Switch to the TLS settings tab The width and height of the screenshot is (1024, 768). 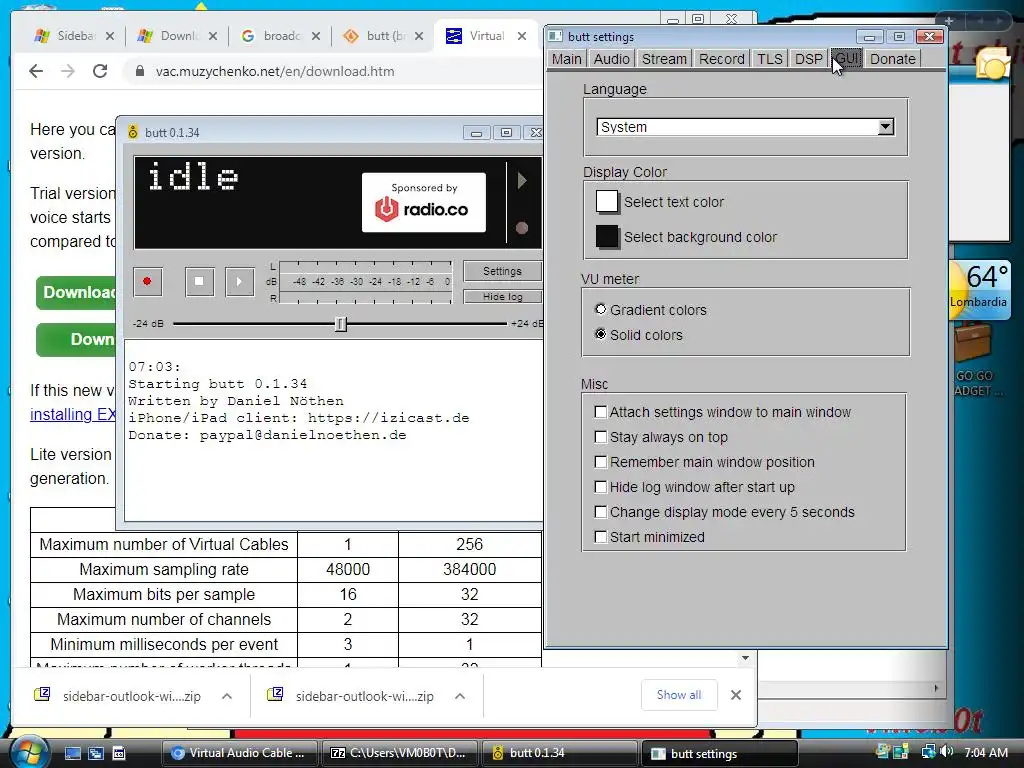click(769, 59)
